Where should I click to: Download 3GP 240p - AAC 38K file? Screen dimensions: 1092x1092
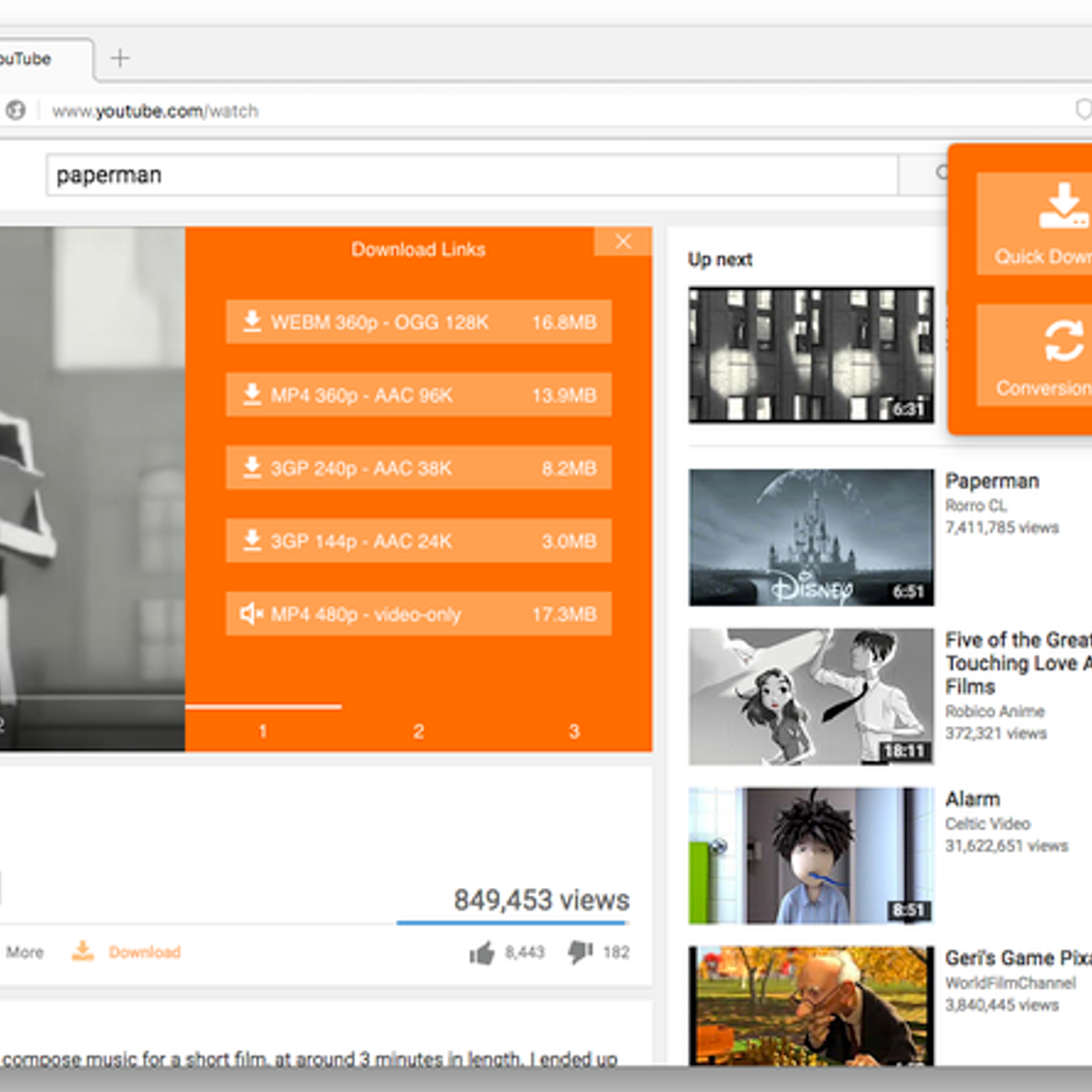tap(418, 468)
